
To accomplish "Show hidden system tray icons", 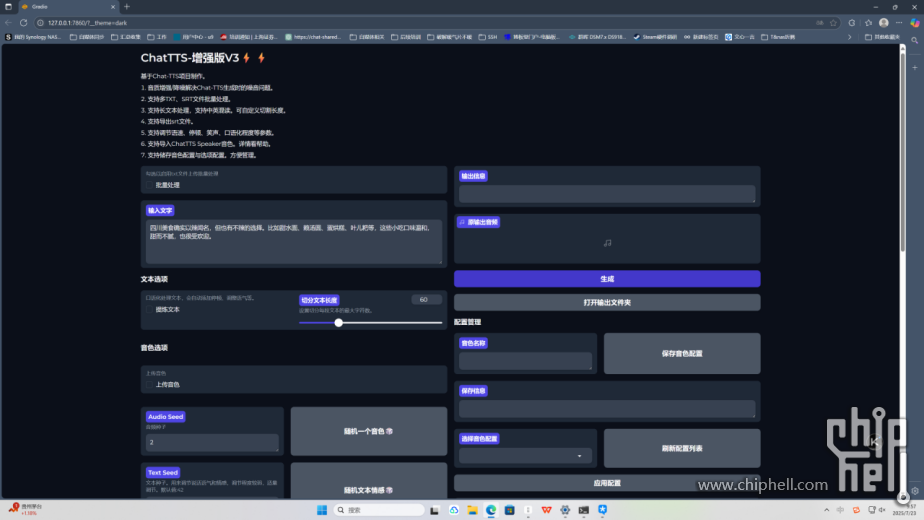I will coord(826,510).
